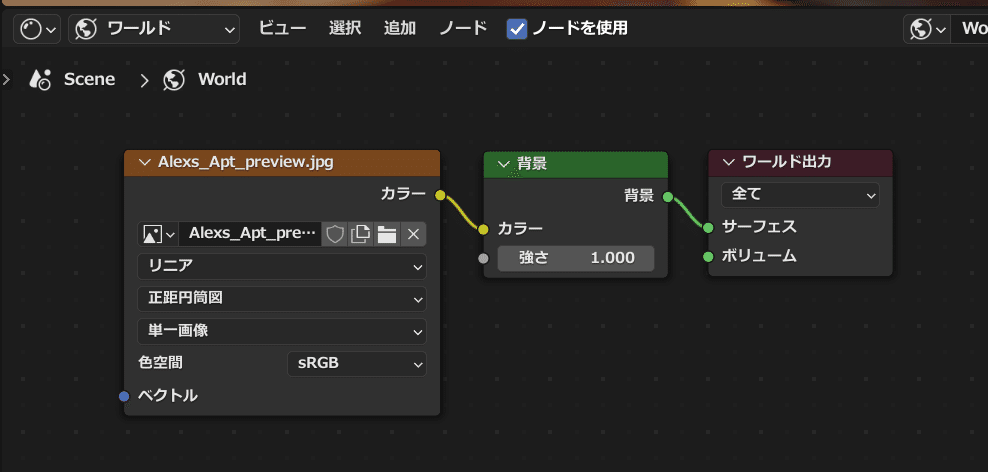Unlink the image with X icon
Image resolution: width=988 pixels, height=472 pixels.
click(x=413, y=234)
